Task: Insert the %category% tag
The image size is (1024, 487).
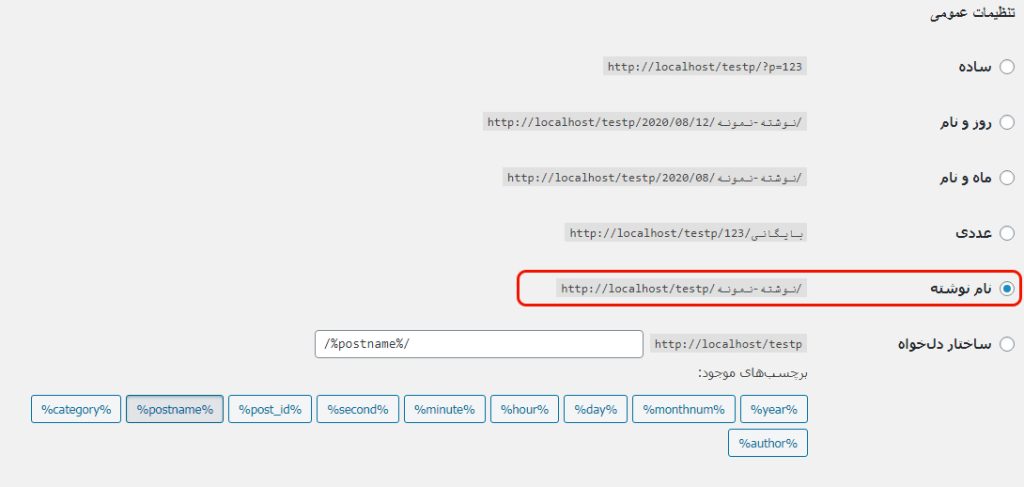Action: pyautogui.click(x=76, y=409)
